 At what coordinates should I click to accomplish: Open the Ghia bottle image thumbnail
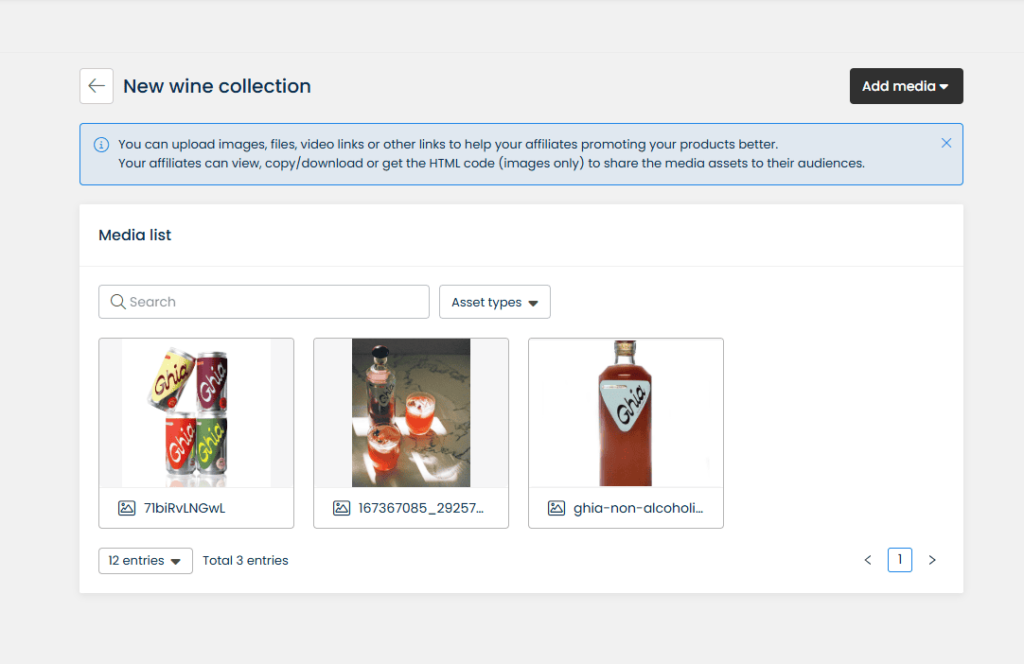625,413
